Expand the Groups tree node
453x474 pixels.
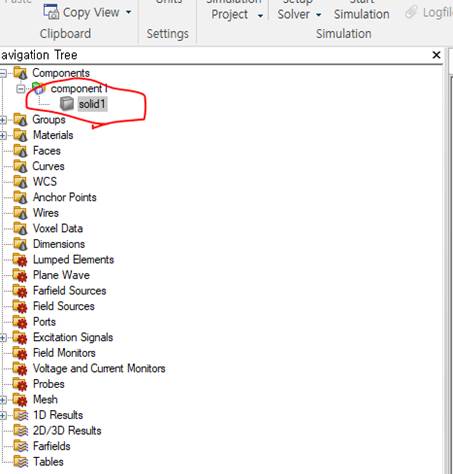3,120
